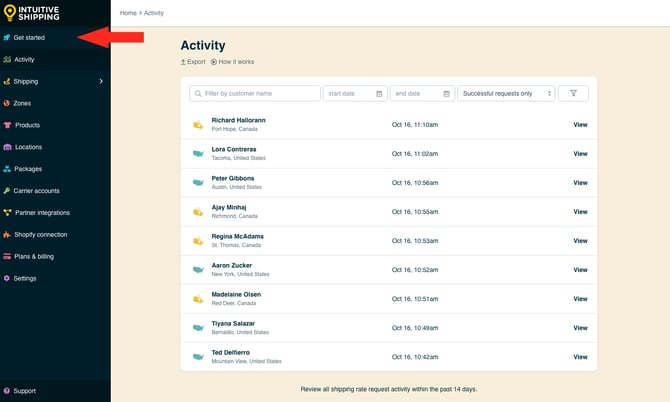Open Carrier accounts
The height and width of the screenshot is (402, 670).
[36, 191]
